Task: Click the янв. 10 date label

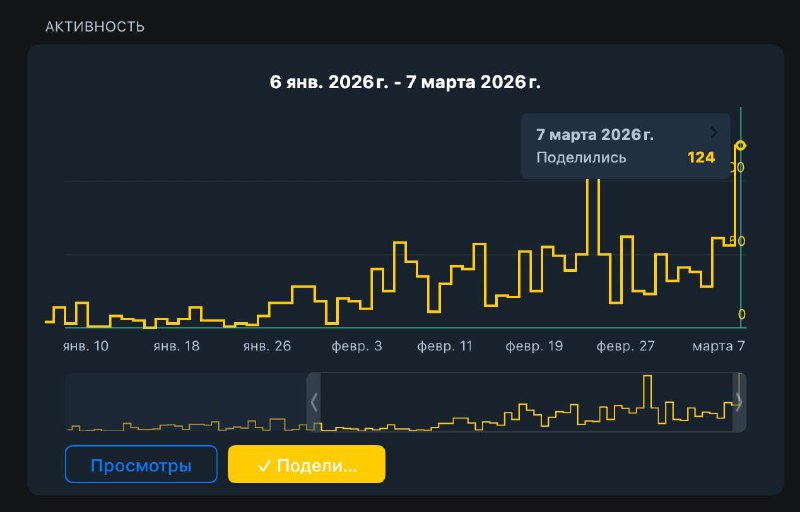Action: click(x=85, y=345)
